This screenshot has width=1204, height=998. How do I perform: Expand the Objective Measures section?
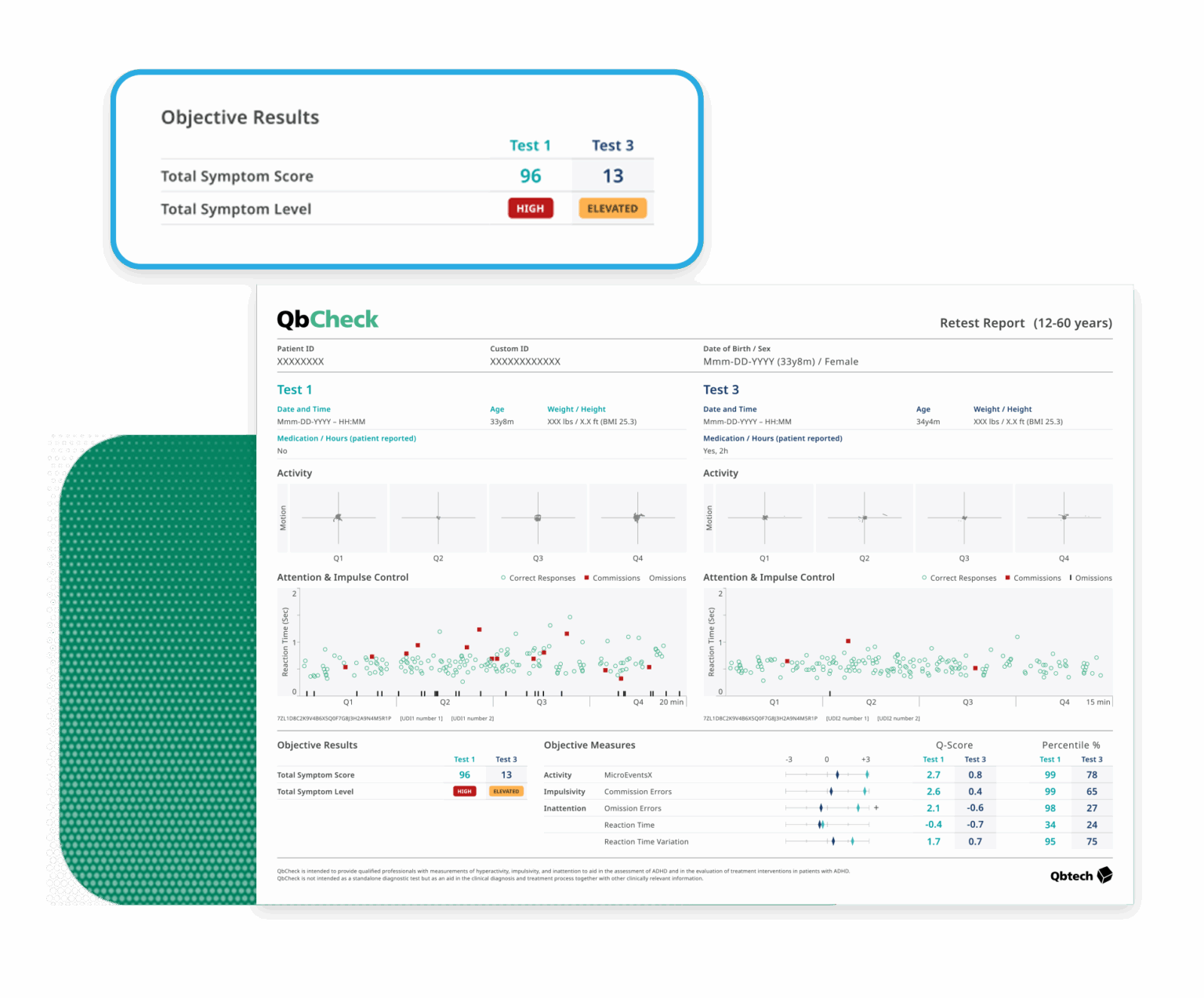589,745
